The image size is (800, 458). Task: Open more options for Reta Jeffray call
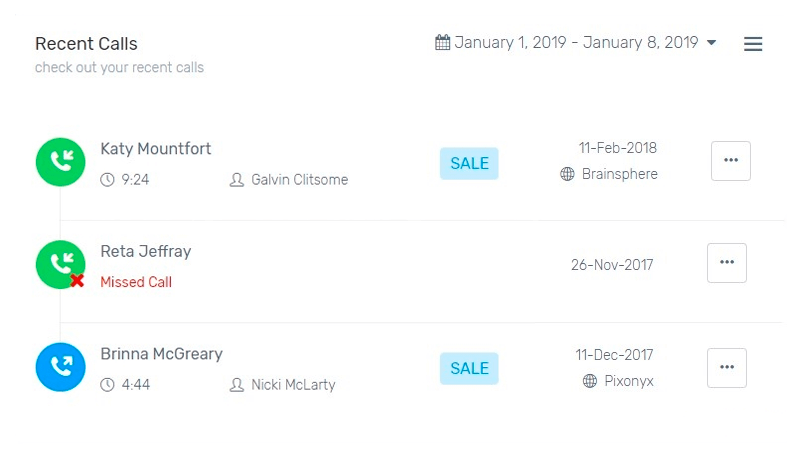pyautogui.click(x=726, y=262)
